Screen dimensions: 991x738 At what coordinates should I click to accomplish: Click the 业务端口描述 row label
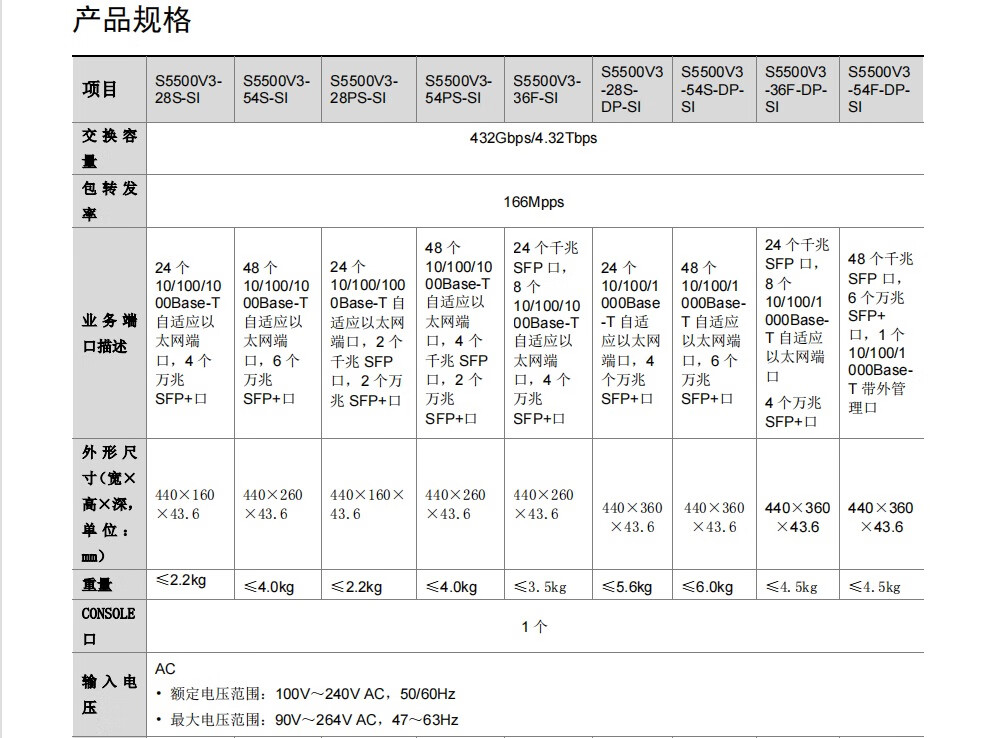pos(109,333)
